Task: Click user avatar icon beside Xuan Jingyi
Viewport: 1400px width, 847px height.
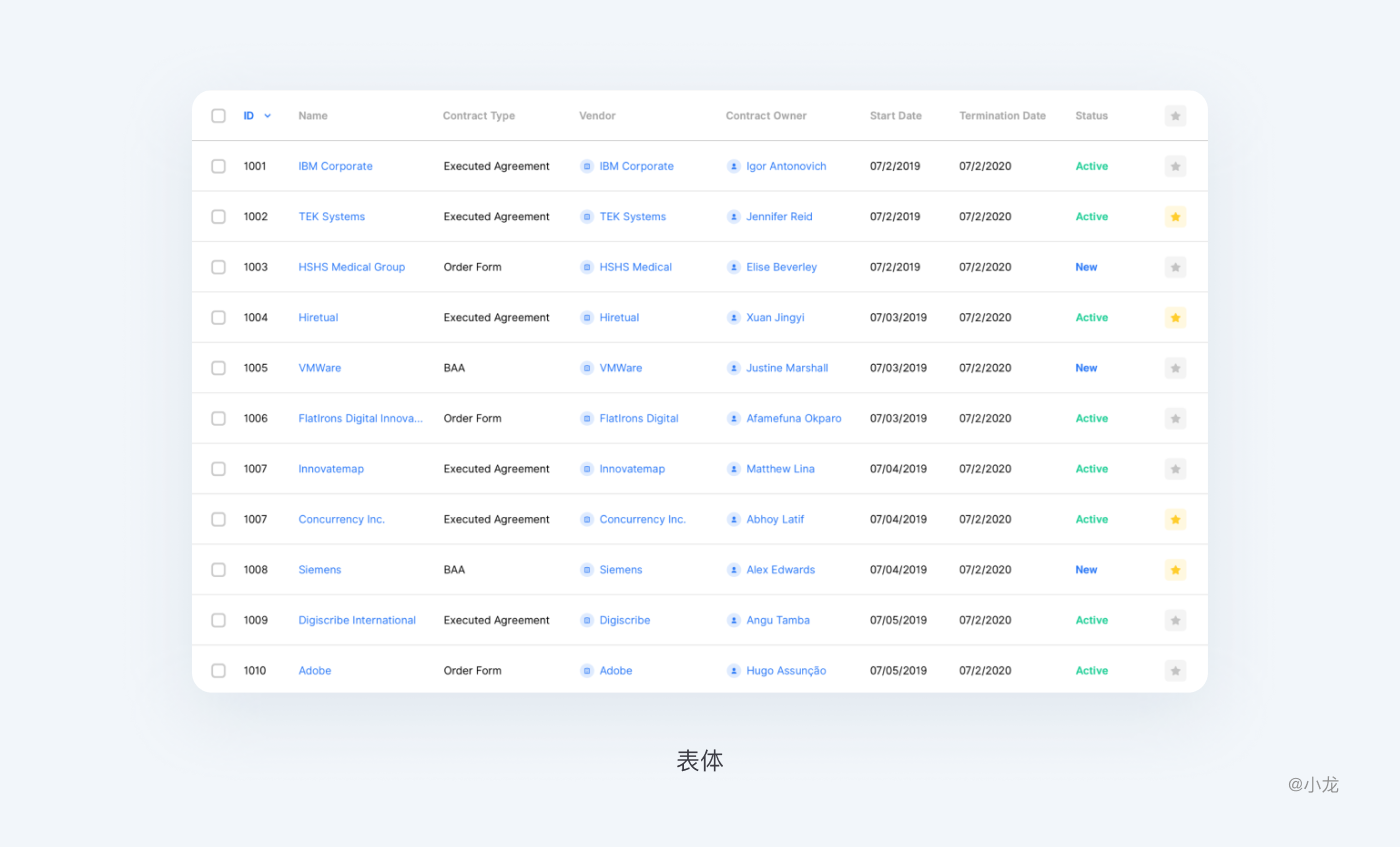Action: (x=734, y=318)
